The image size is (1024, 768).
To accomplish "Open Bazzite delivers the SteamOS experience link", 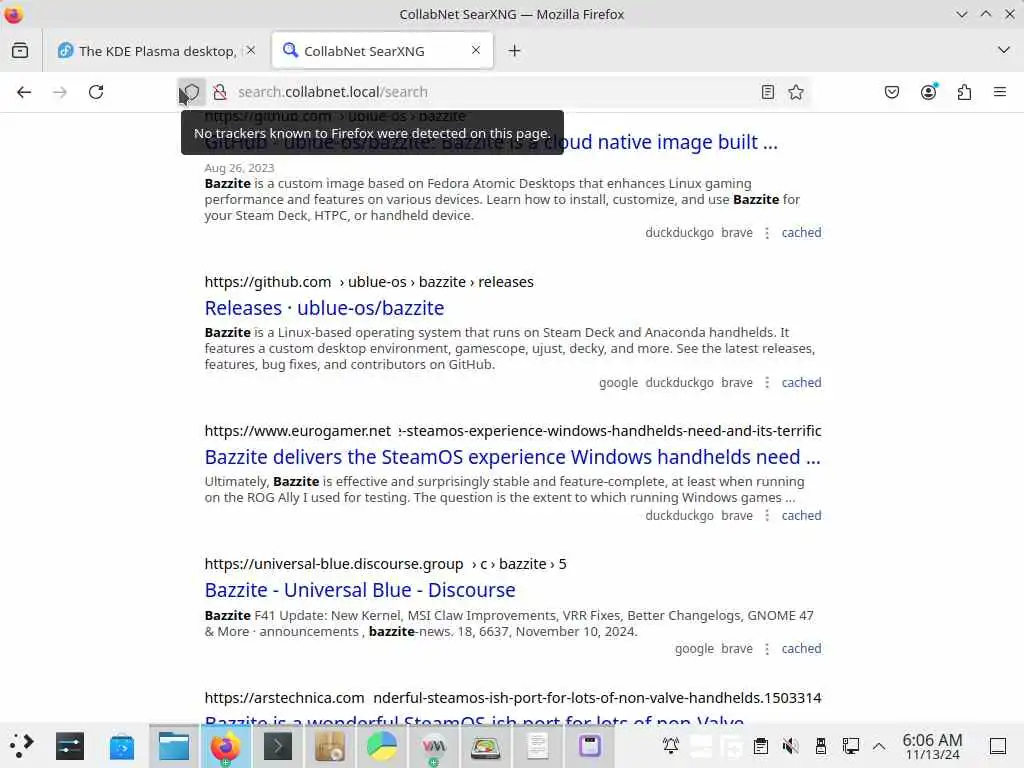I will click(512, 457).
